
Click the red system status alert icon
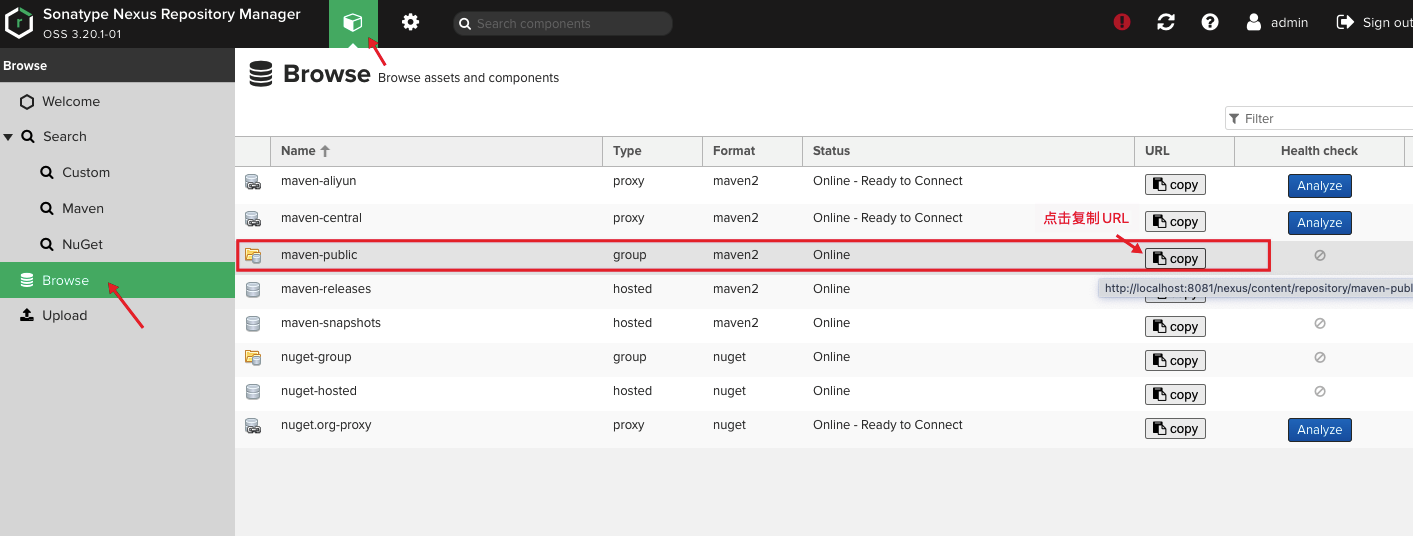(1122, 22)
